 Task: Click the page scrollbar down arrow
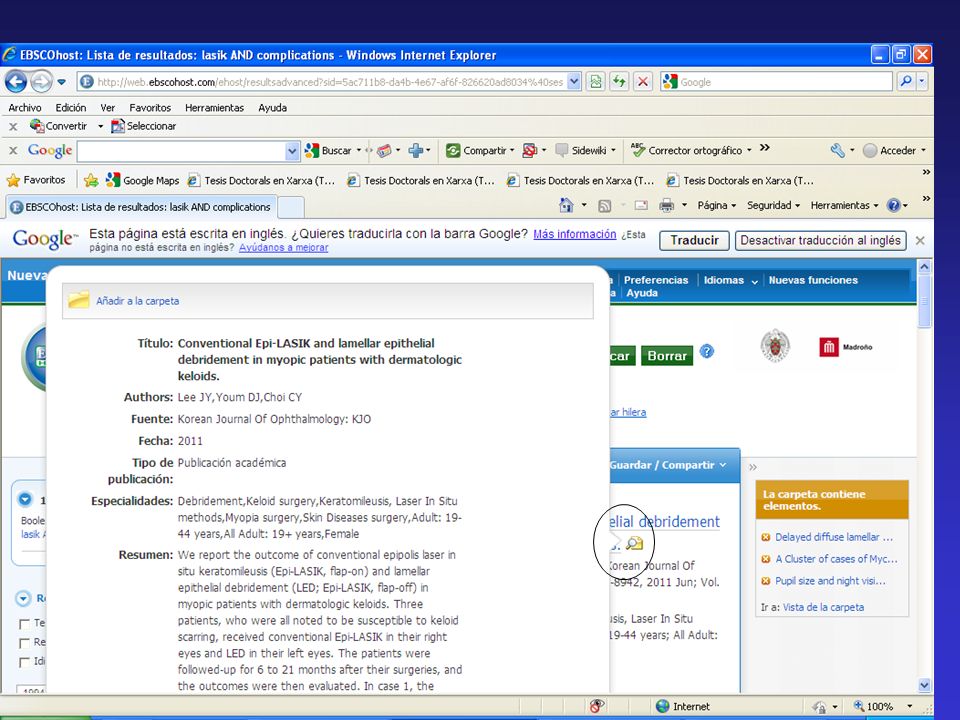coord(924,685)
